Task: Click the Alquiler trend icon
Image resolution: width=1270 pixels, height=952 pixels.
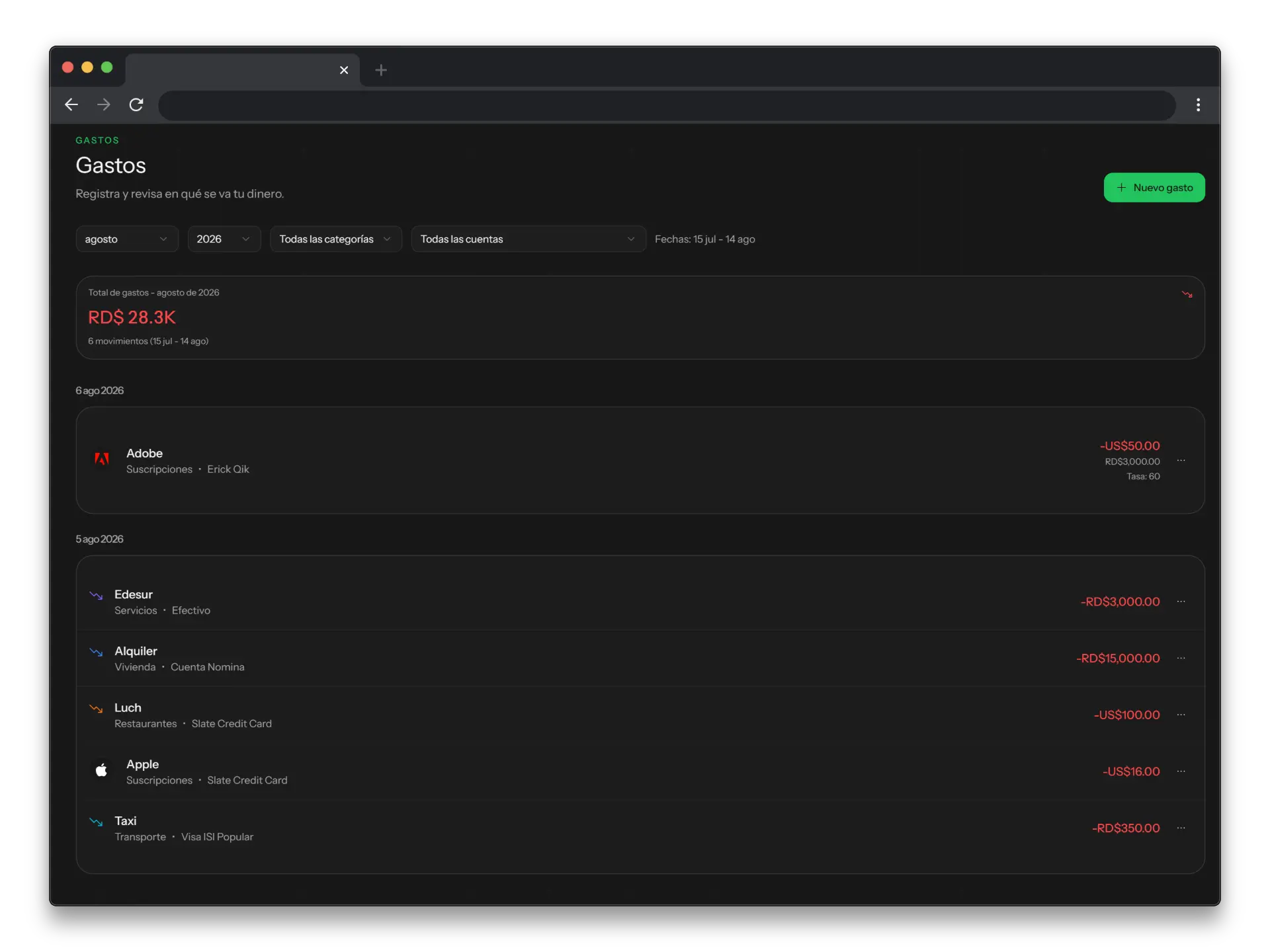Action: (x=96, y=653)
